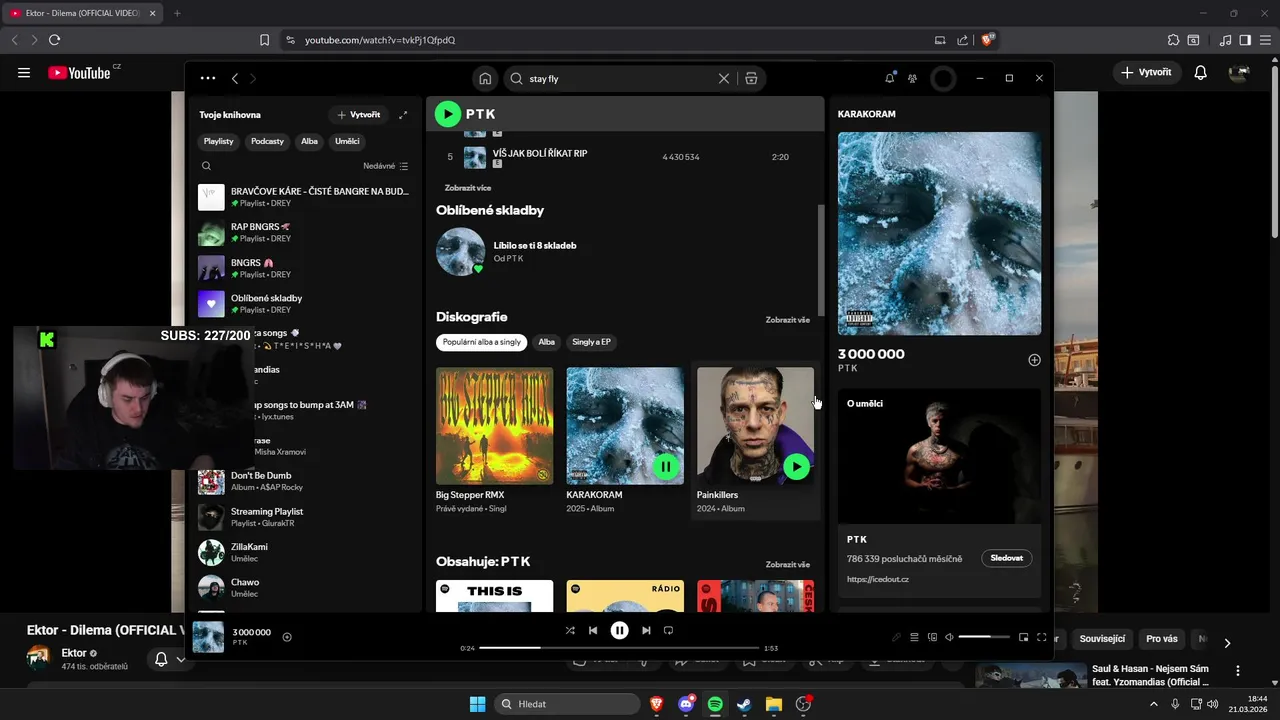Expand the Ektor channel notification chevron menu
Image resolution: width=1280 pixels, height=720 pixels.
click(x=181, y=659)
